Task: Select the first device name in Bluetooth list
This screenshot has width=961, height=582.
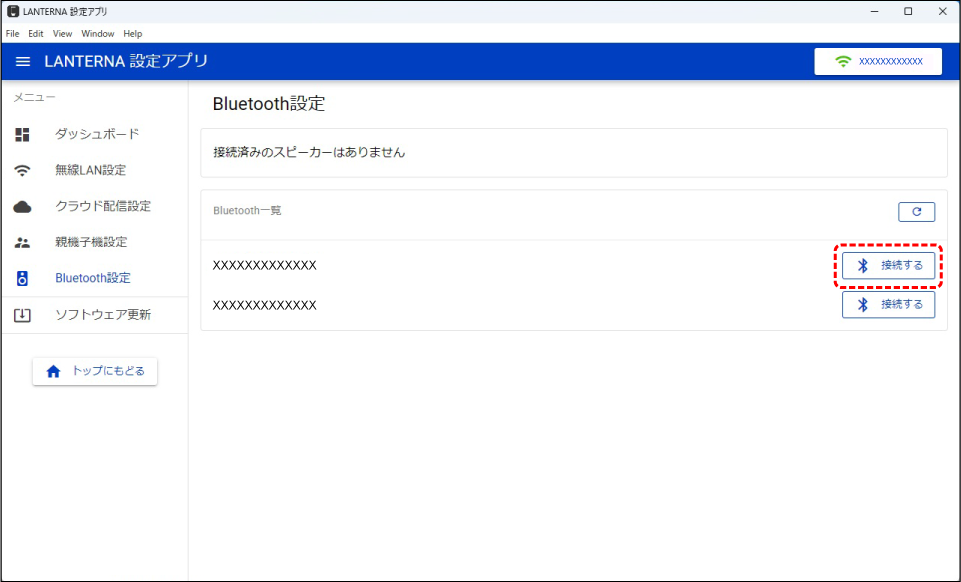Action: point(265,266)
